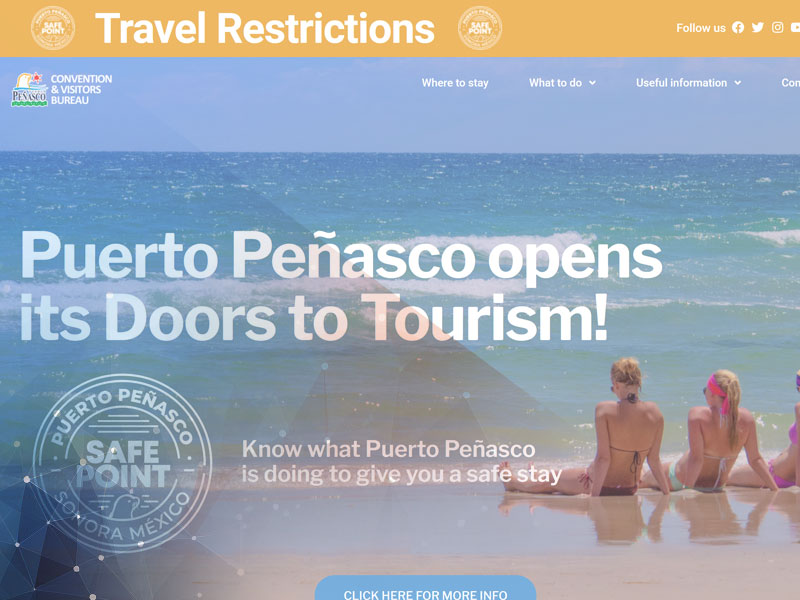
Task: Click the large Puerto Peñasco Safe Point stamp
Action: [x=122, y=463]
